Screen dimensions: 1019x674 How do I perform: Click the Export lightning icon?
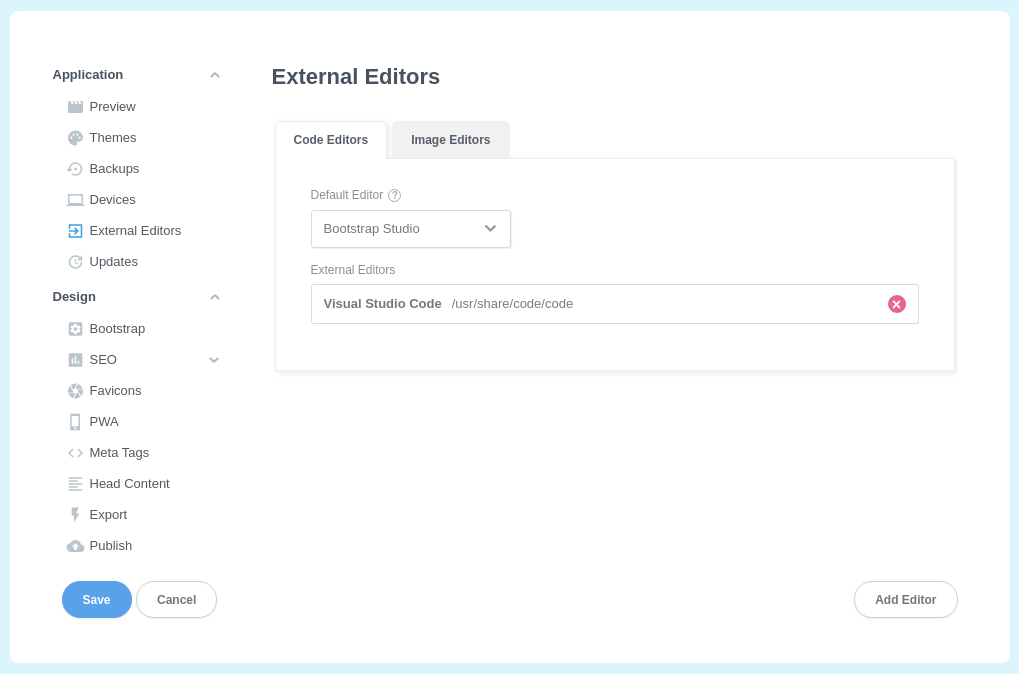(x=75, y=515)
